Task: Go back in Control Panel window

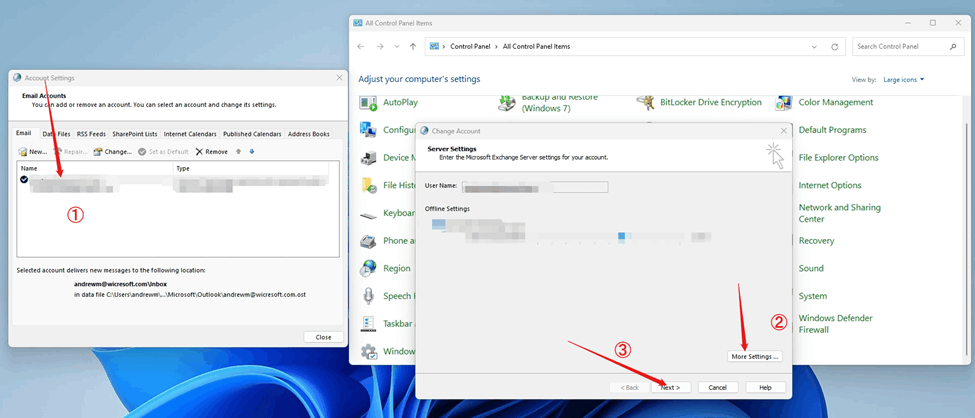Action: pos(361,47)
